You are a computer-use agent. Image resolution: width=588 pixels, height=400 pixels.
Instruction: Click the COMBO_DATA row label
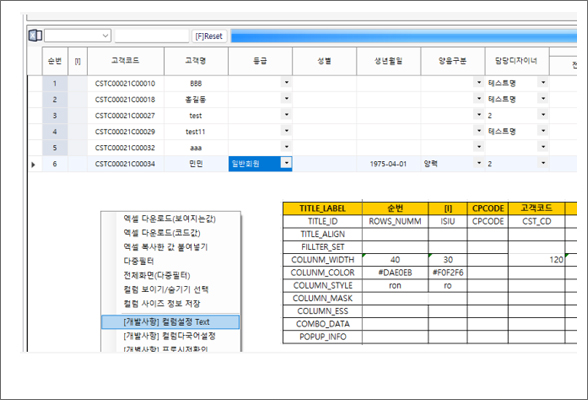322,324
